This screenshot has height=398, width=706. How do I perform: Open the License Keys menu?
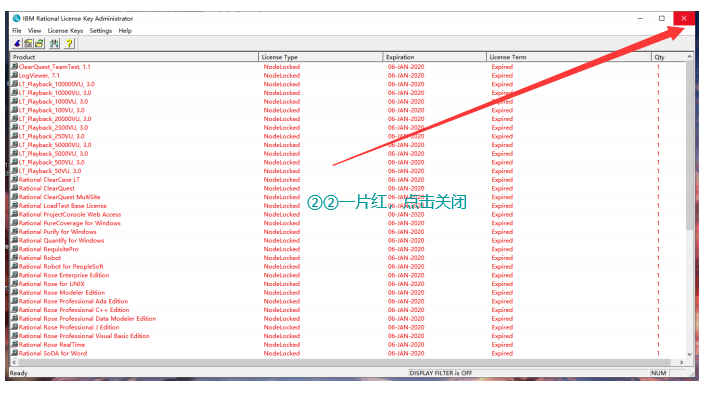tap(65, 31)
